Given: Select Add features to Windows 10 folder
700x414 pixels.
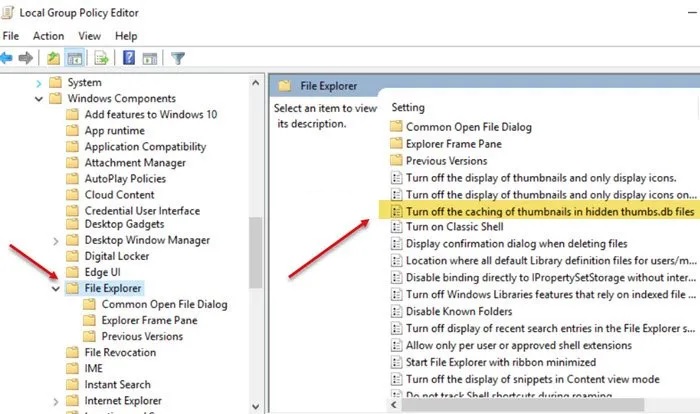Looking at the screenshot, I should 151,114.
